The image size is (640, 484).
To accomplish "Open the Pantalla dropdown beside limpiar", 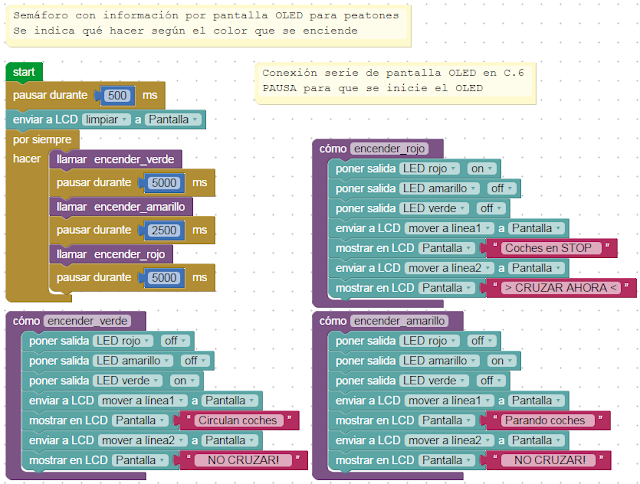I will click(173, 120).
